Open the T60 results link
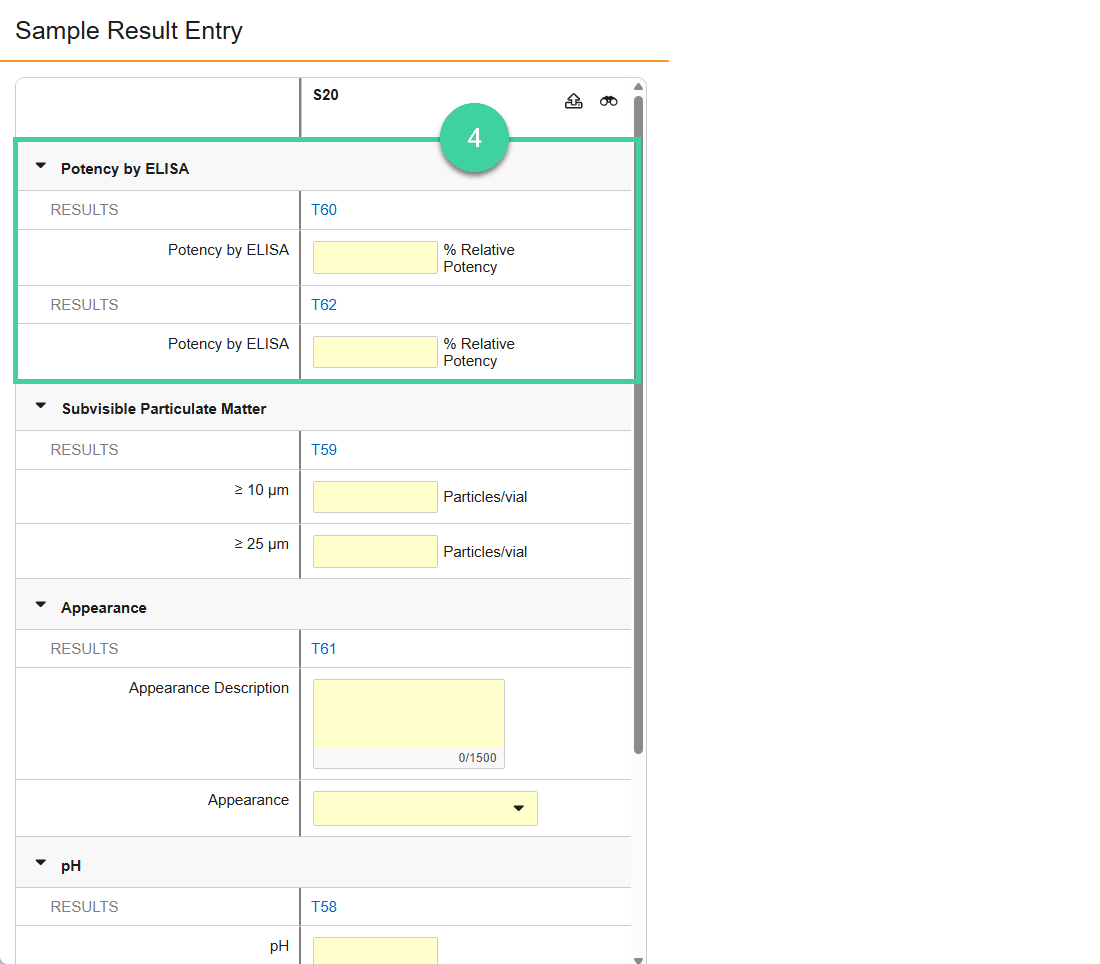 tap(324, 210)
